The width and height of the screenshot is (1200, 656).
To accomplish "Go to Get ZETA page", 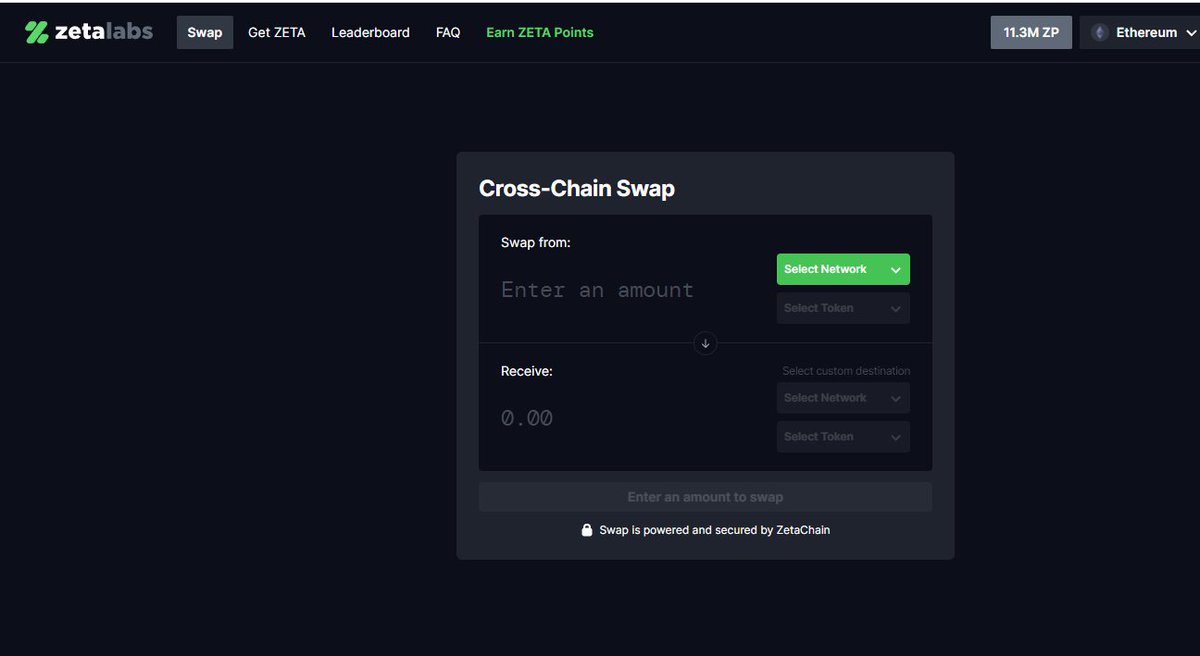I will (277, 32).
